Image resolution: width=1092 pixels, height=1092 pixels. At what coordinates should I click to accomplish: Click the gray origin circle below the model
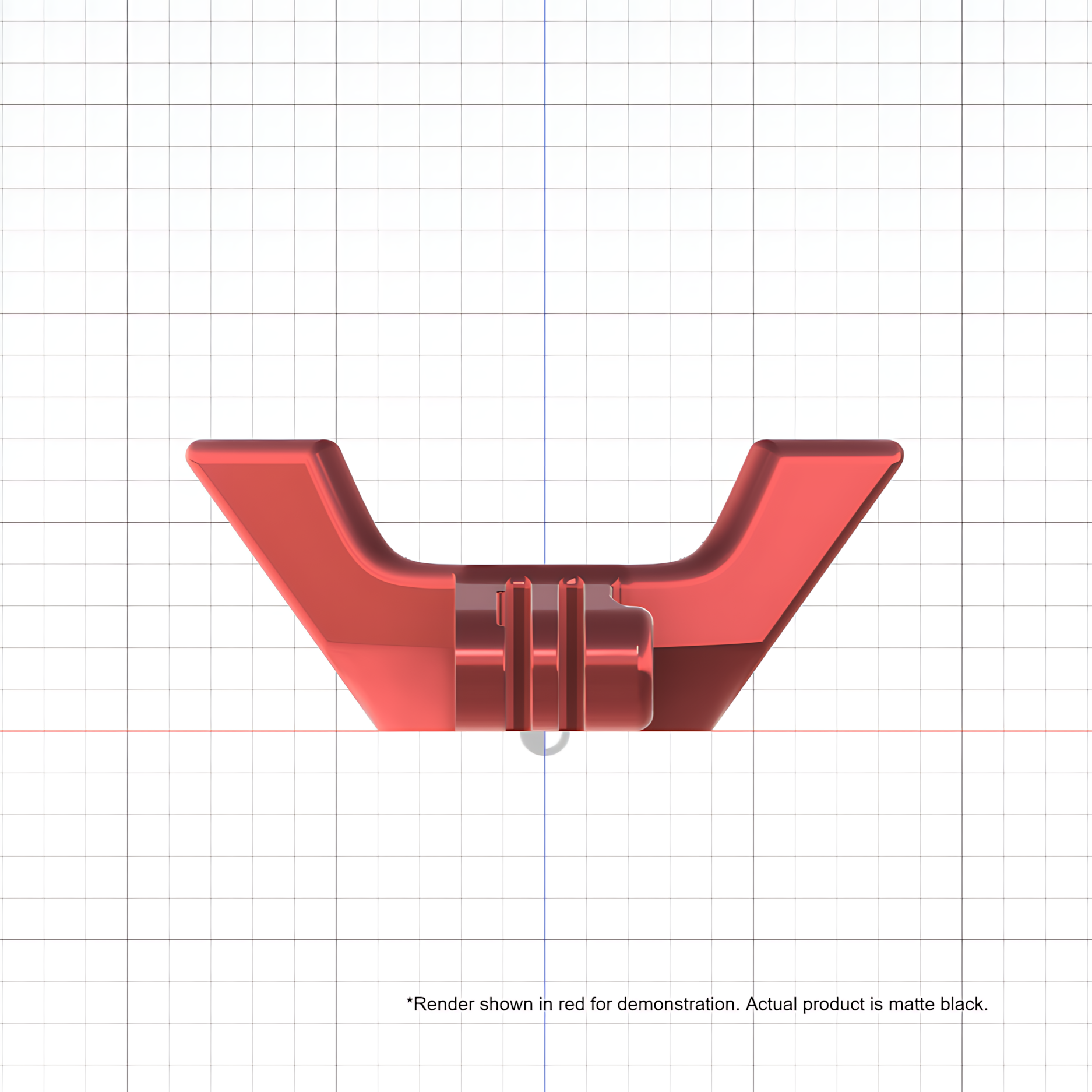(x=545, y=743)
